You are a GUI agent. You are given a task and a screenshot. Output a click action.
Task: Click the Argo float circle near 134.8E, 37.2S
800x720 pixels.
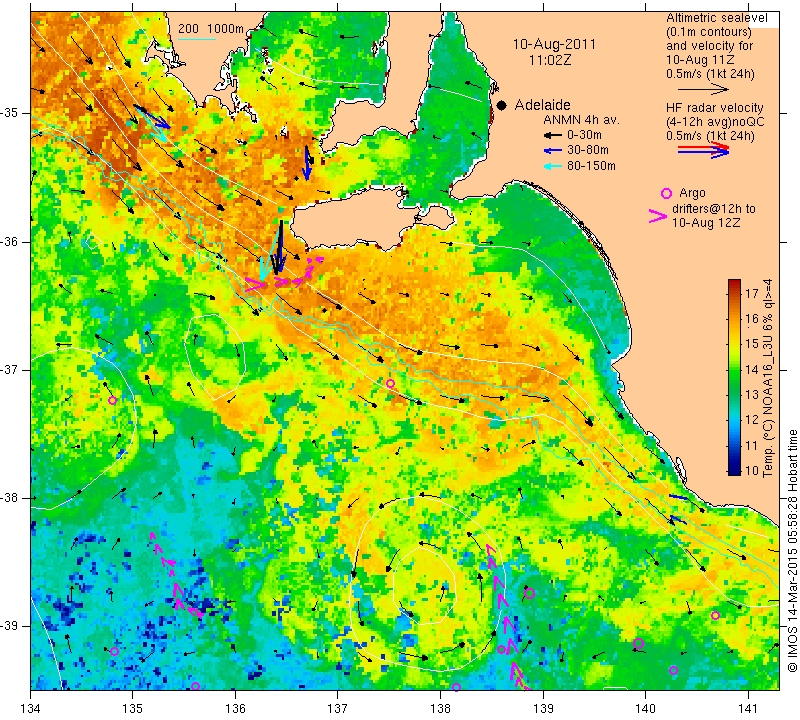point(113,401)
